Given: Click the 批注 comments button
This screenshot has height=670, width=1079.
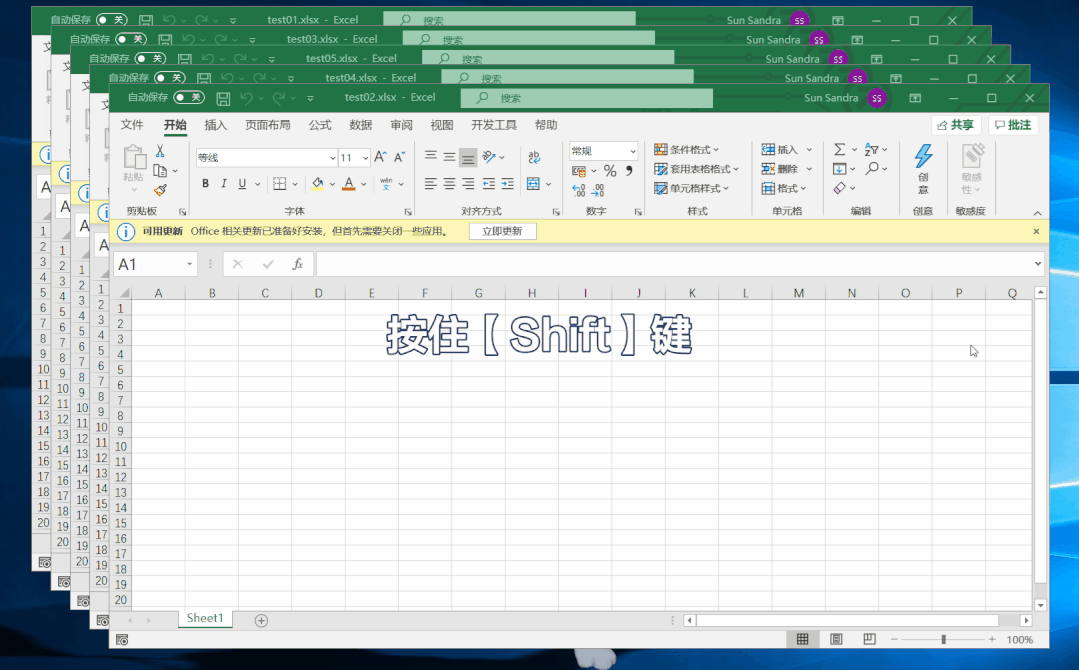Looking at the screenshot, I should (x=1014, y=125).
